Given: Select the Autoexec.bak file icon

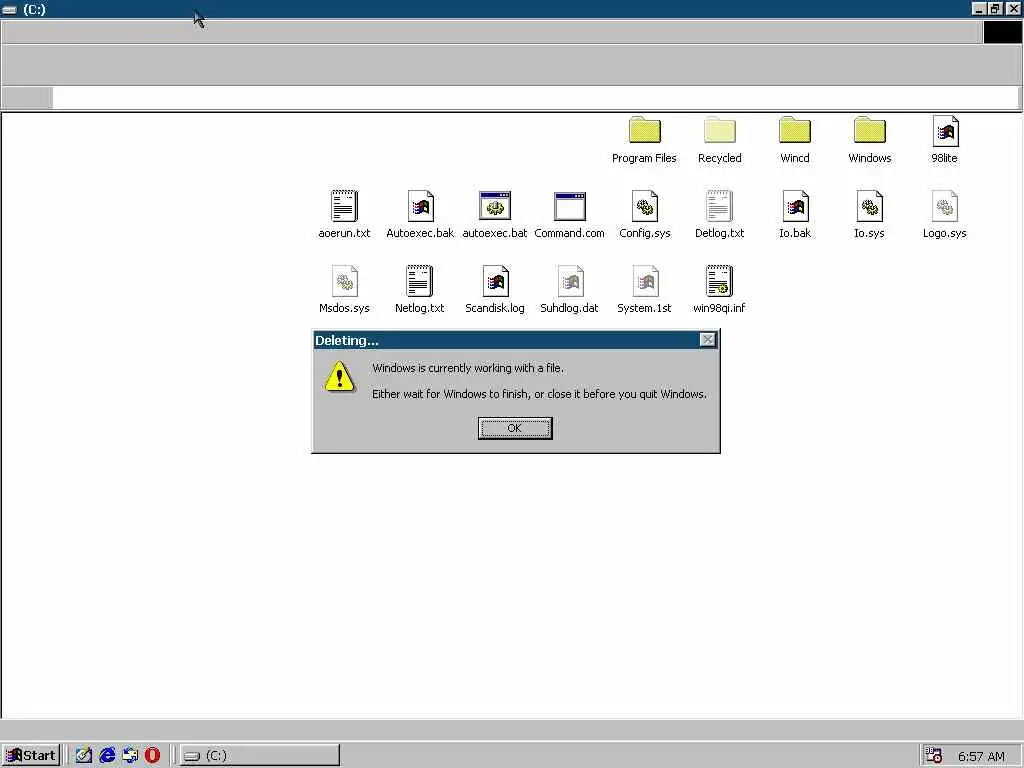Looking at the screenshot, I should (420, 206).
